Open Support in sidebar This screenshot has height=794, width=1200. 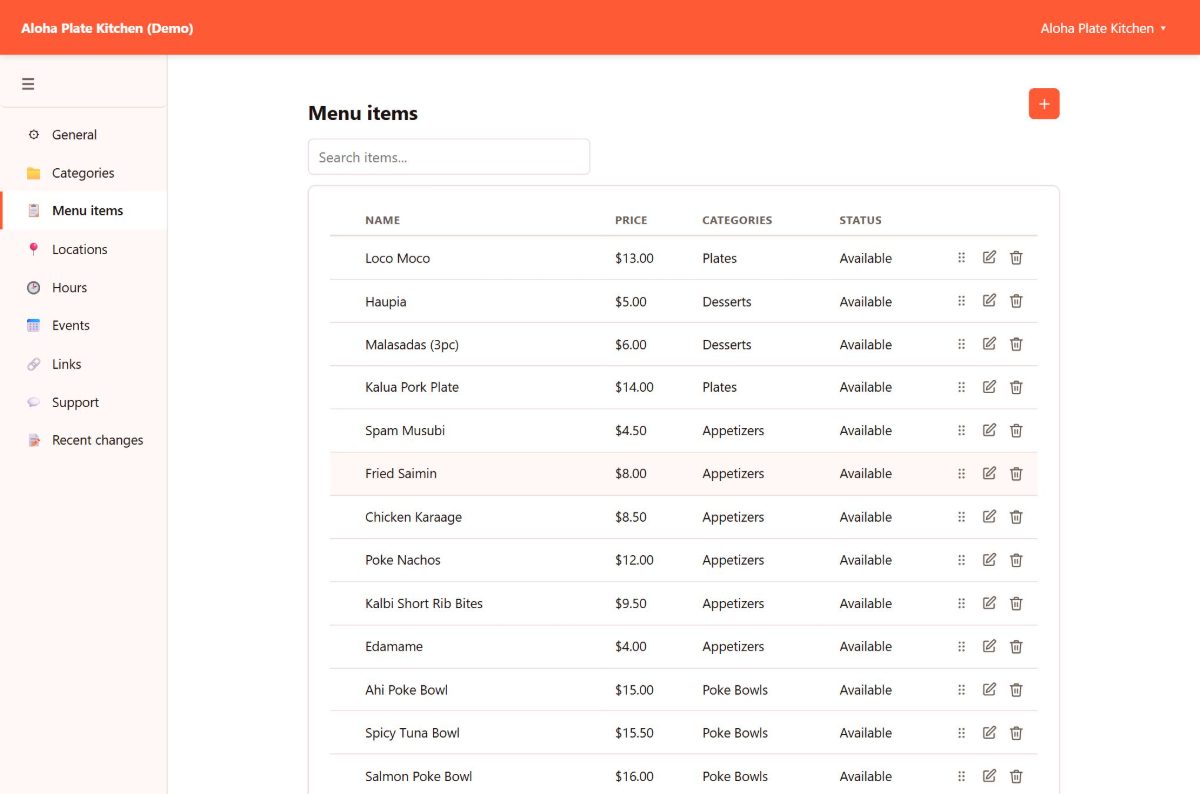pos(84,402)
